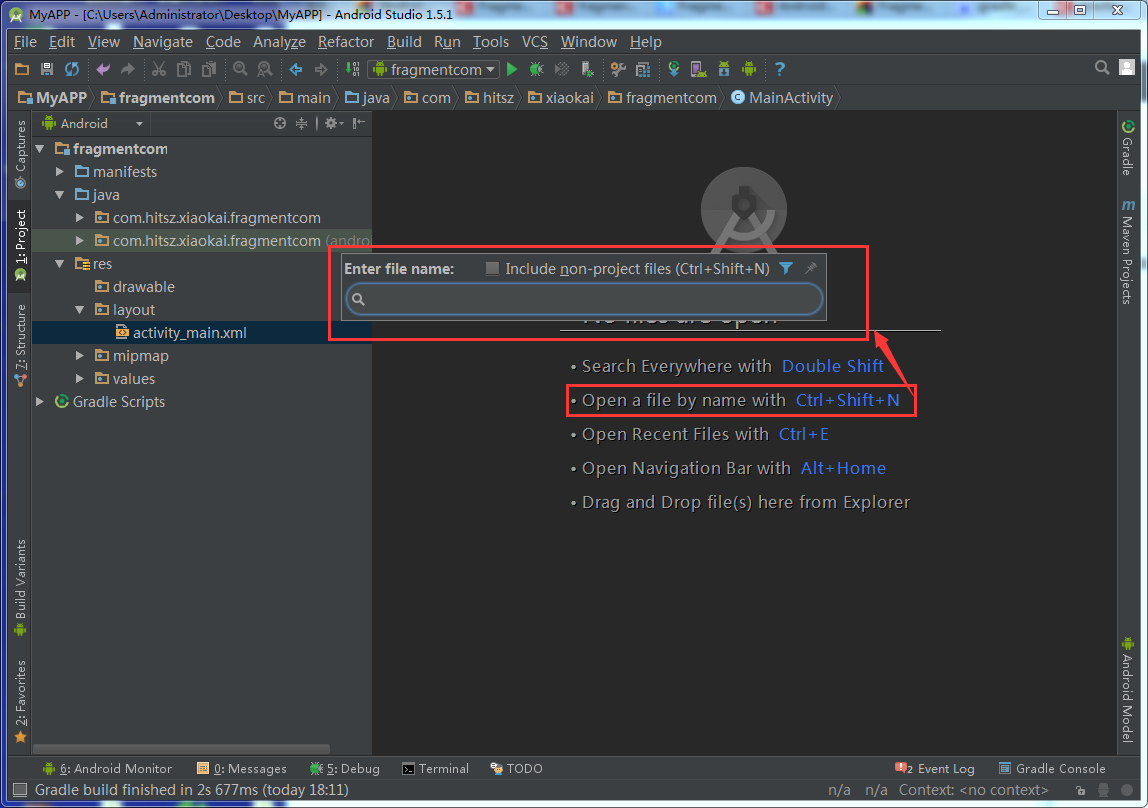This screenshot has height=808, width=1148.
Task: Open the fragmentcom run configuration dropdown
Action: tap(435, 69)
